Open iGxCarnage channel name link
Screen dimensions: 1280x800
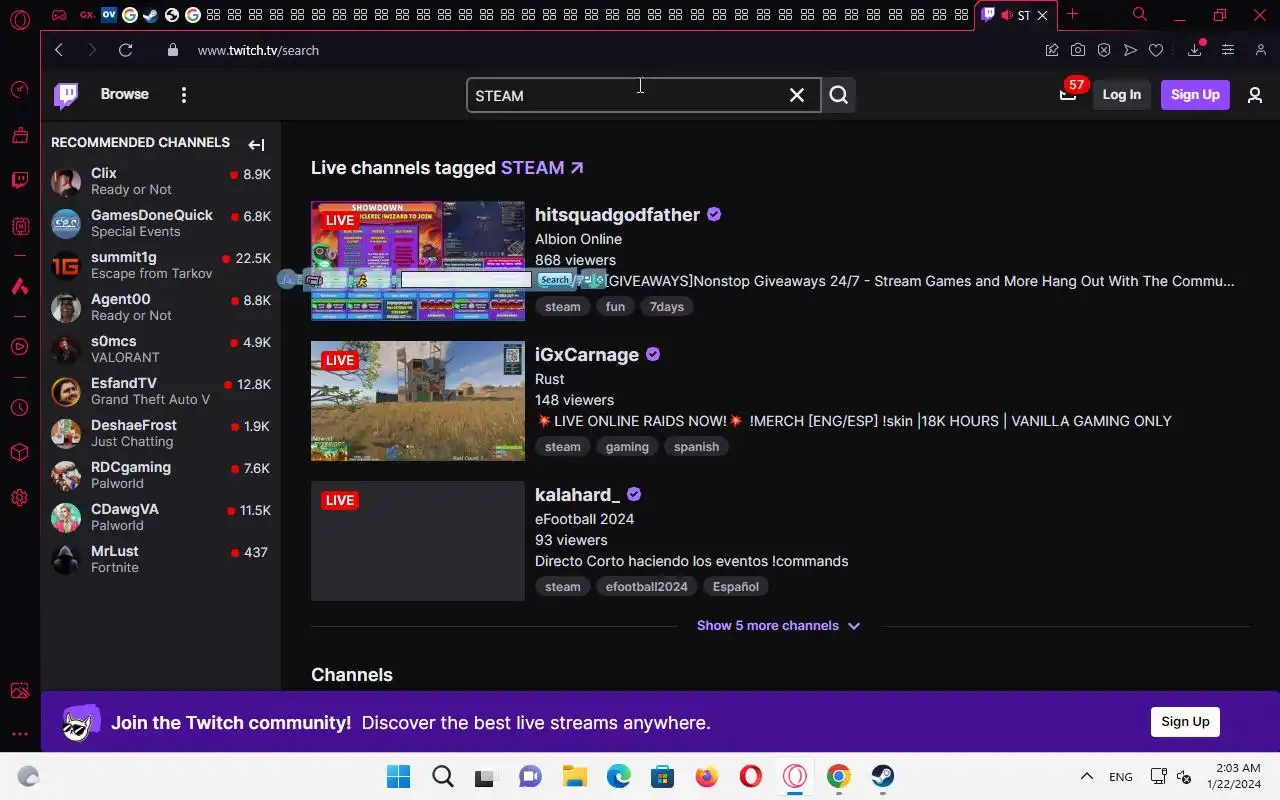coord(587,354)
